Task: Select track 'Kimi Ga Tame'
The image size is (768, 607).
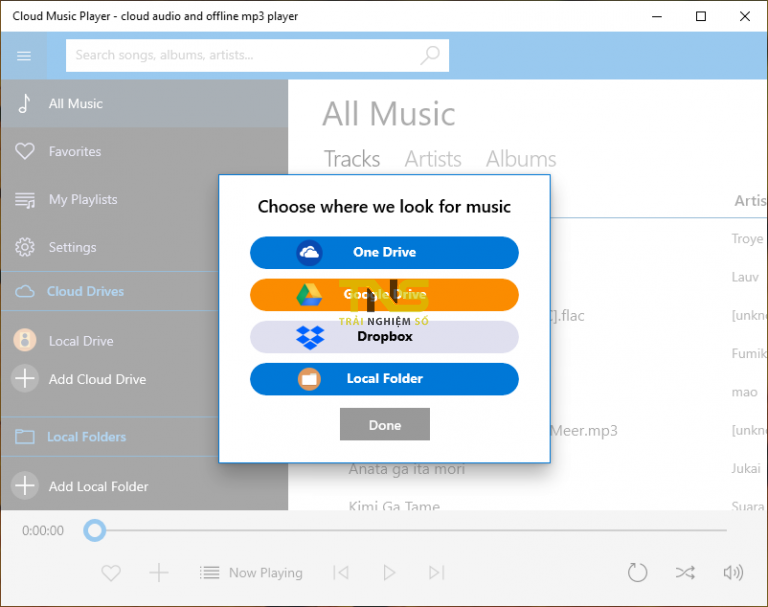Action: pos(394,506)
